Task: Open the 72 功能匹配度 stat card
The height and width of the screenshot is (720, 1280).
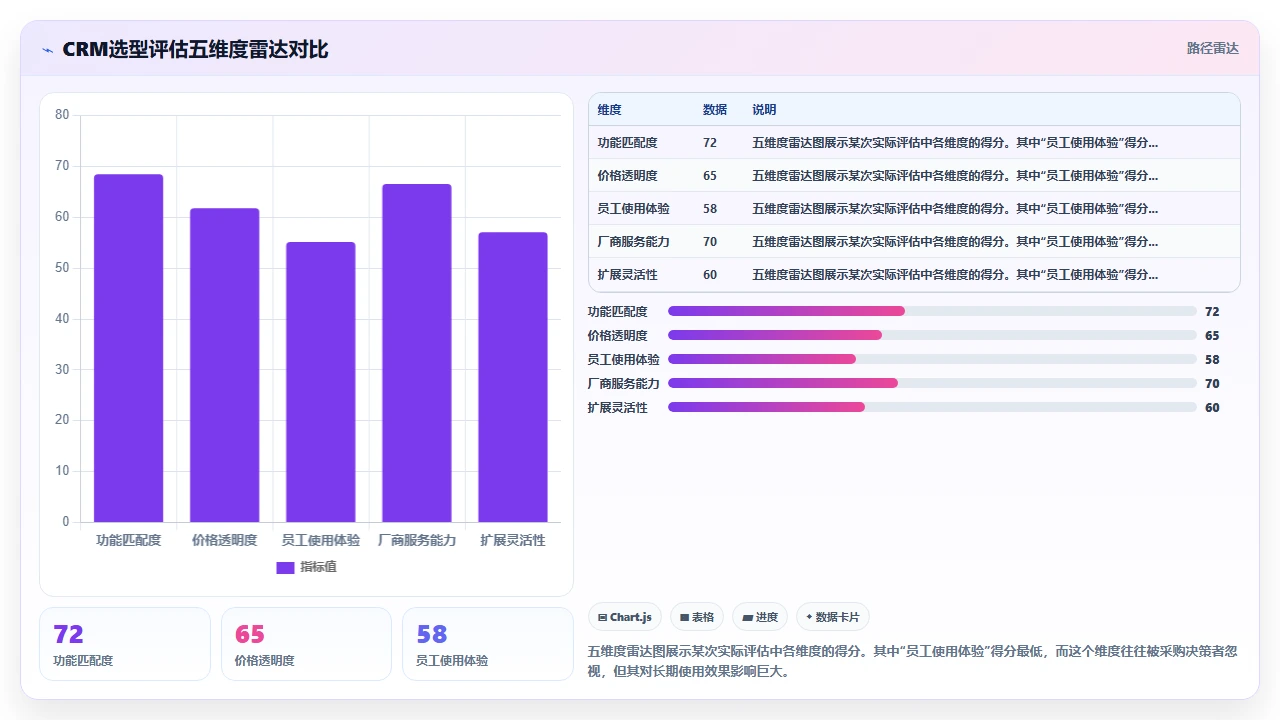Action: click(x=125, y=644)
